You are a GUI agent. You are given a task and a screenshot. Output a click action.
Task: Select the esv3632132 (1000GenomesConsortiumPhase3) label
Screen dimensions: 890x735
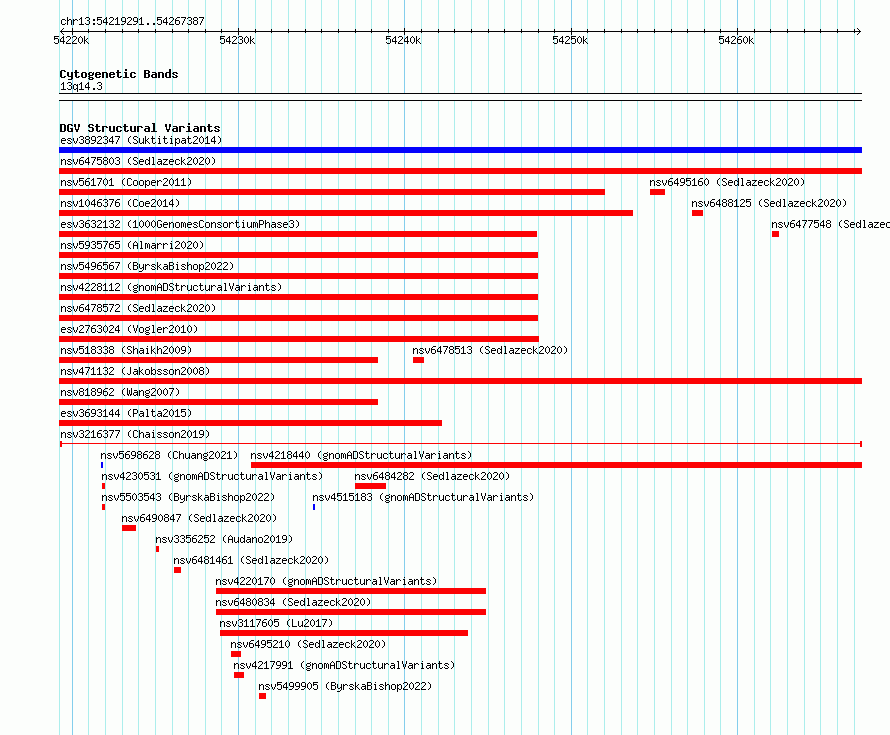click(x=180, y=224)
